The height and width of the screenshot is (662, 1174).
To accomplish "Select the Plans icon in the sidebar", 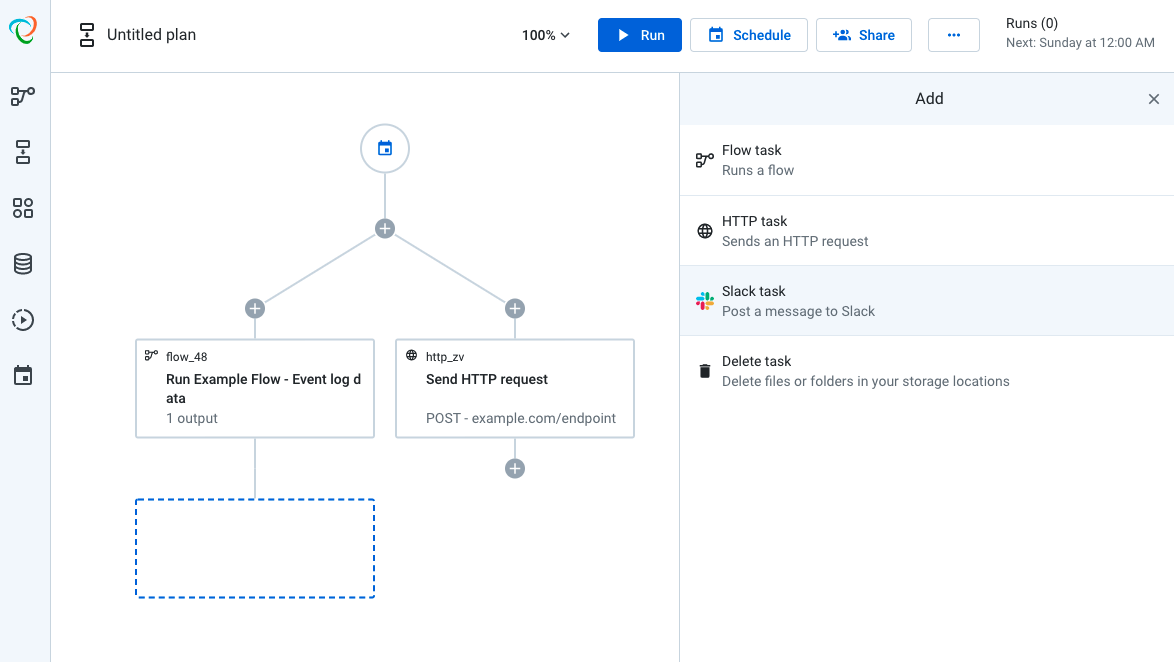I will (22, 152).
